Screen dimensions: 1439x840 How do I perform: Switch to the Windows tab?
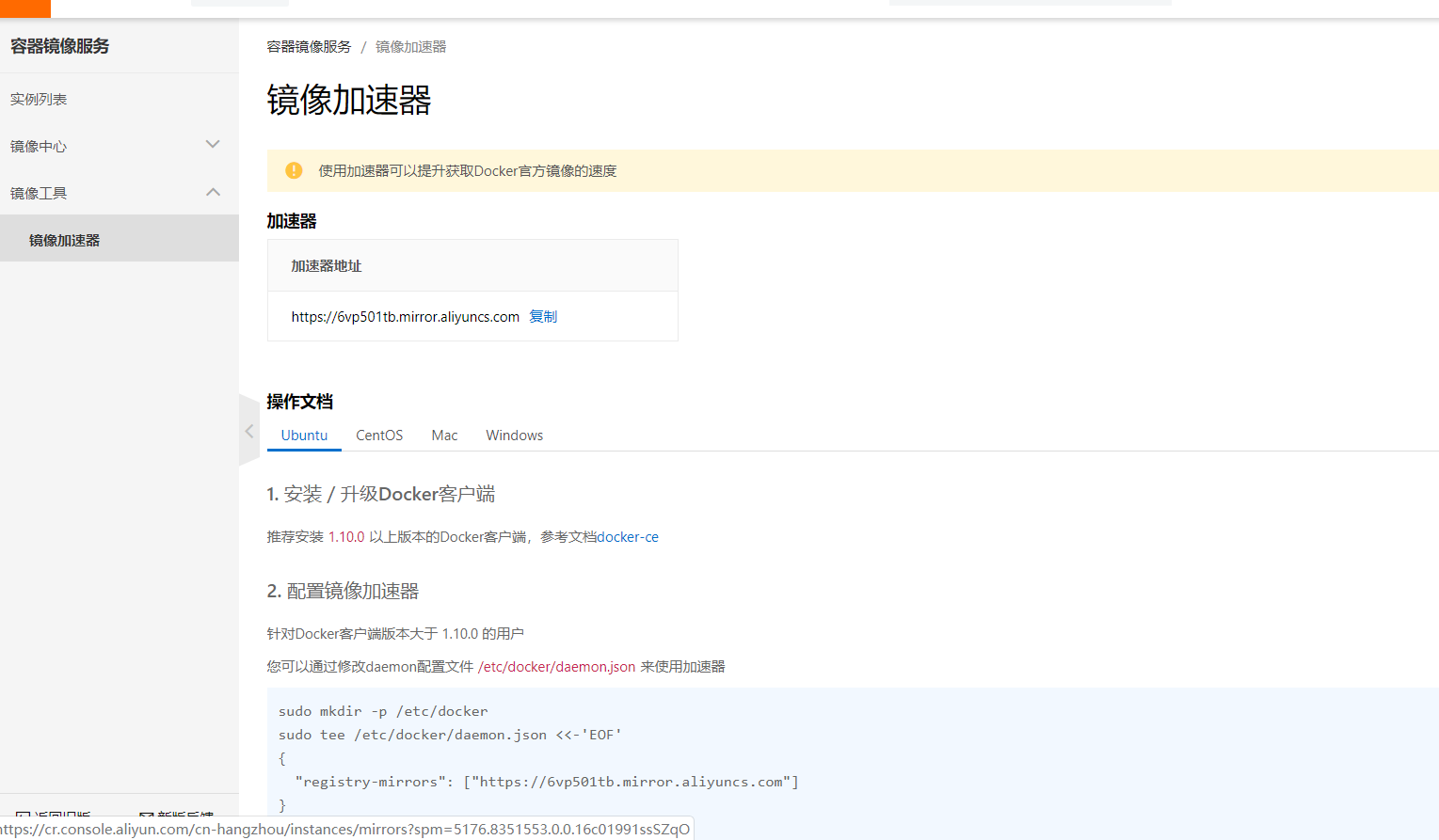tap(514, 435)
